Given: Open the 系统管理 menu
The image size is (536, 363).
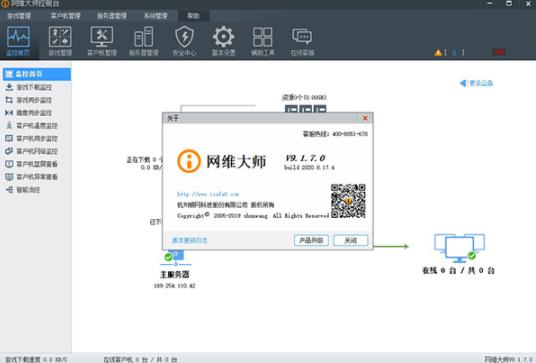Looking at the screenshot, I should [156, 16].
